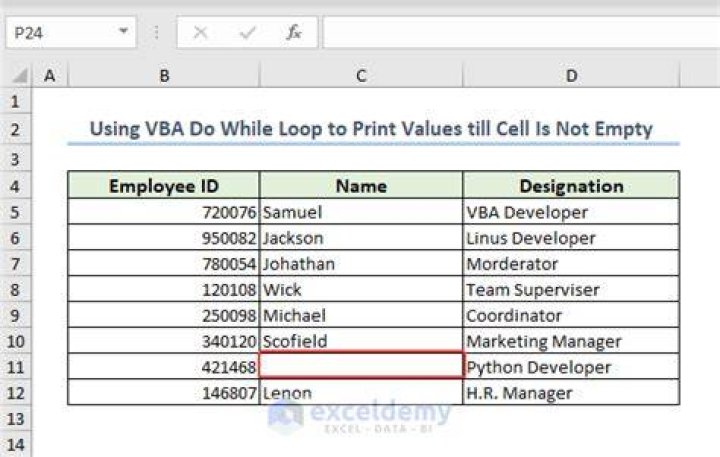Select column A header
Viewport: 720px width, 457px height.
point(50,75)
